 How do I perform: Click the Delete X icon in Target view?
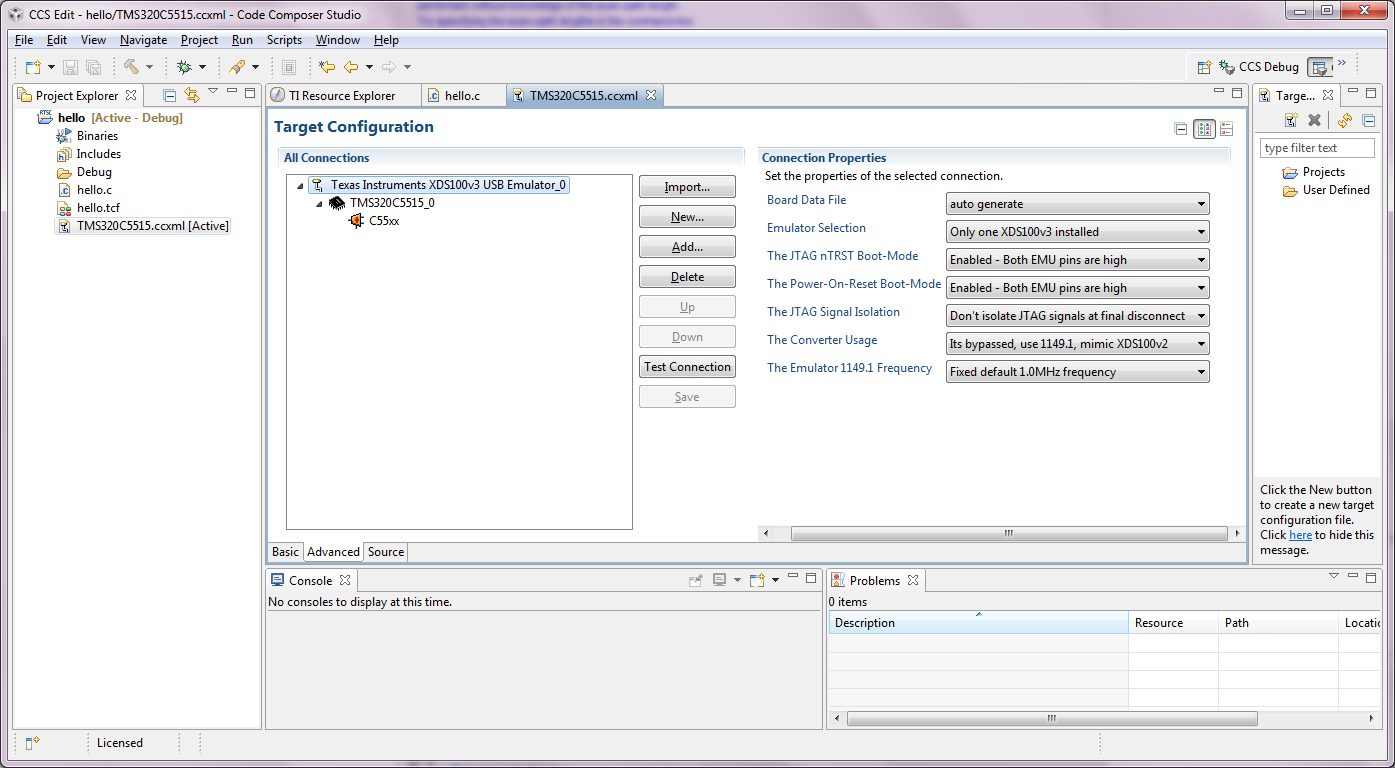[x=1315, y=120]
